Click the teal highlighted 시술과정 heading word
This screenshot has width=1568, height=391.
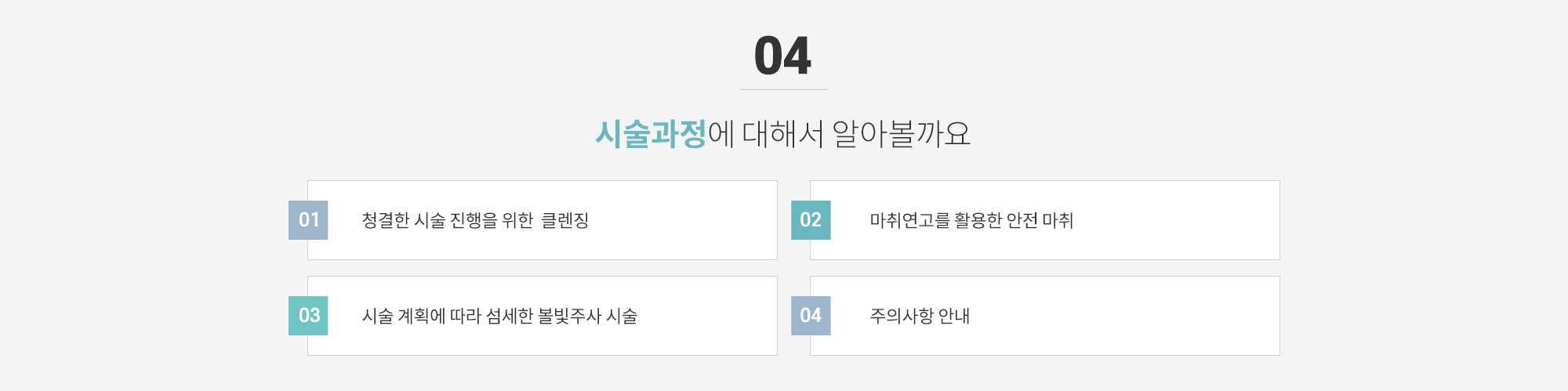651,134
